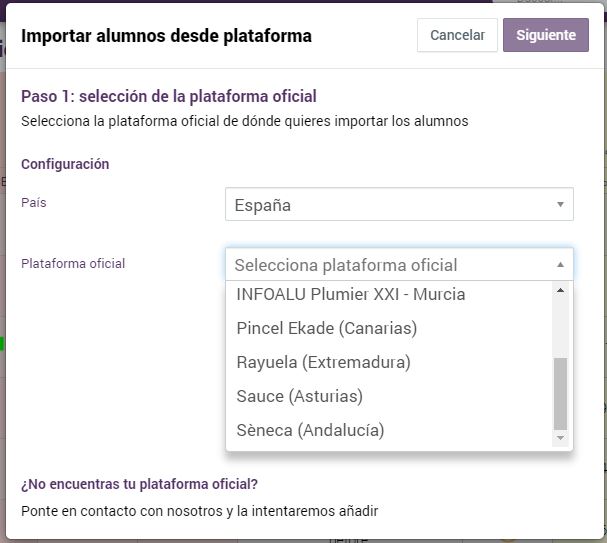This screenshot has height=543, width=607.
Task: Click the platform list scrollbar thumb
Action: click(560, 394)
